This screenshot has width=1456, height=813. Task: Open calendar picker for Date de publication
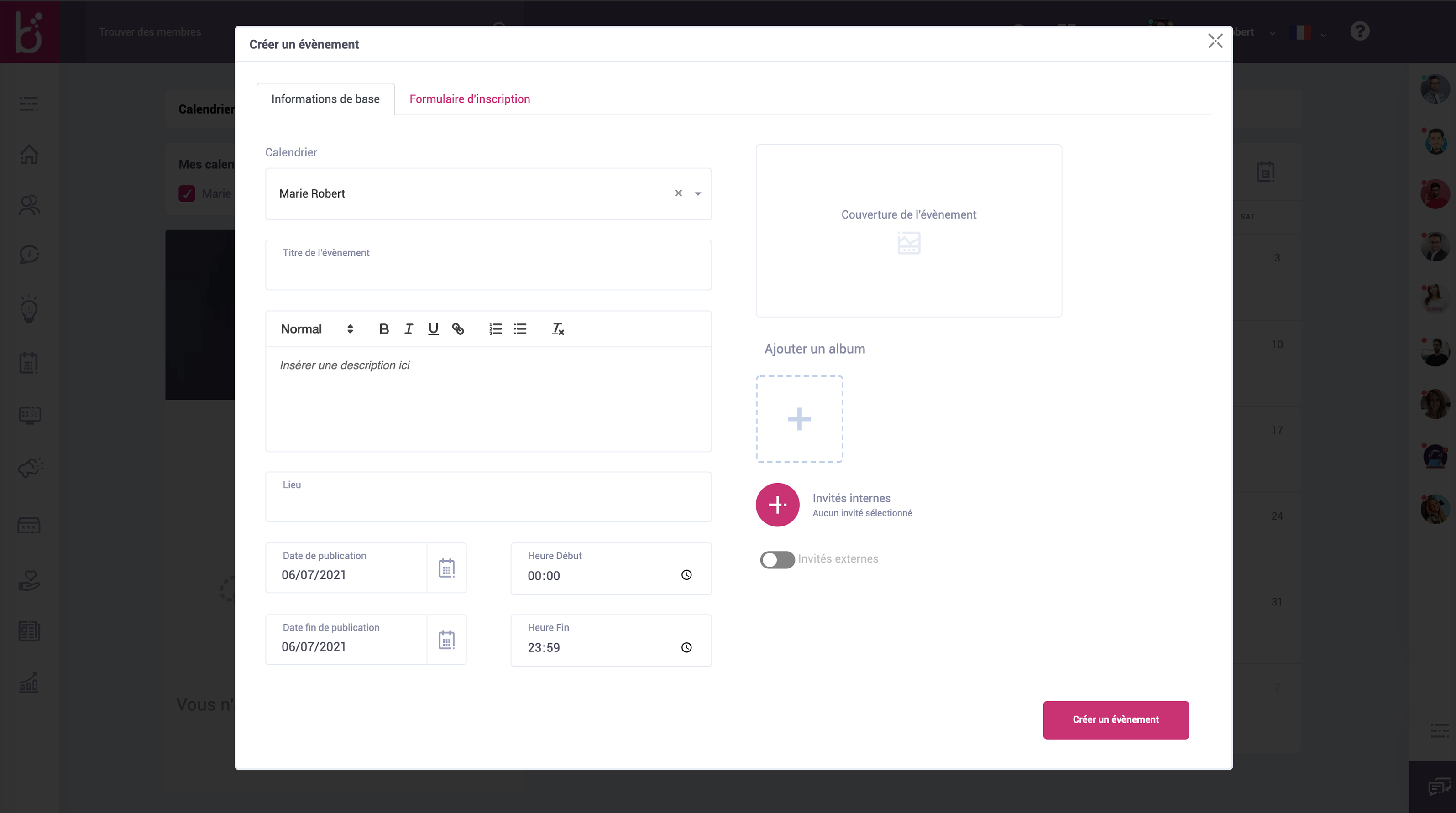446,568
